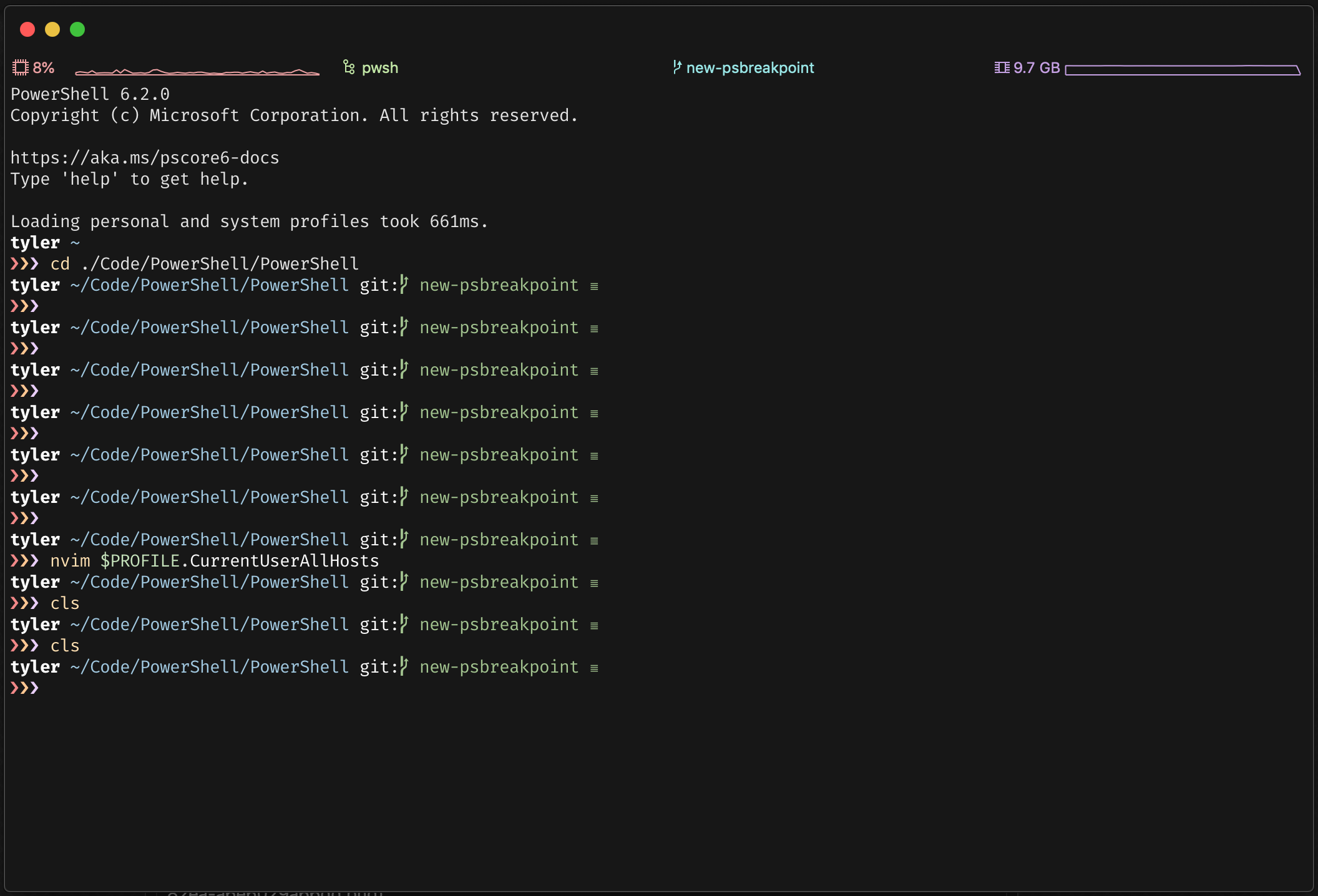This screenshot has width=1318, height=896.
Task: Click the ~/Code/PowerShell/PowerShell path in the latest prompt
Action: pos(208,666)
